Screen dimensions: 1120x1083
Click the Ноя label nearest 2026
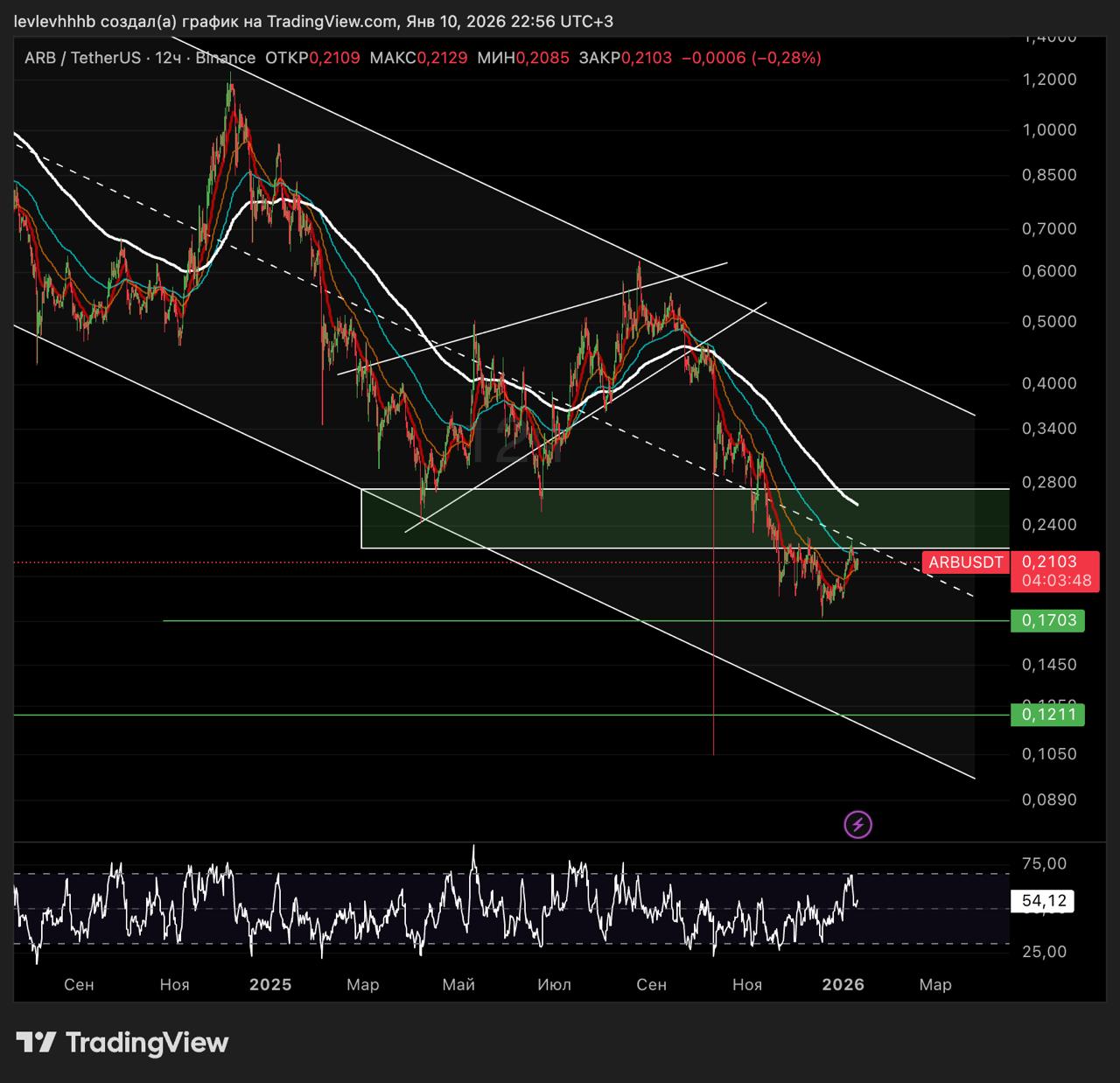[x=746, y=984]
